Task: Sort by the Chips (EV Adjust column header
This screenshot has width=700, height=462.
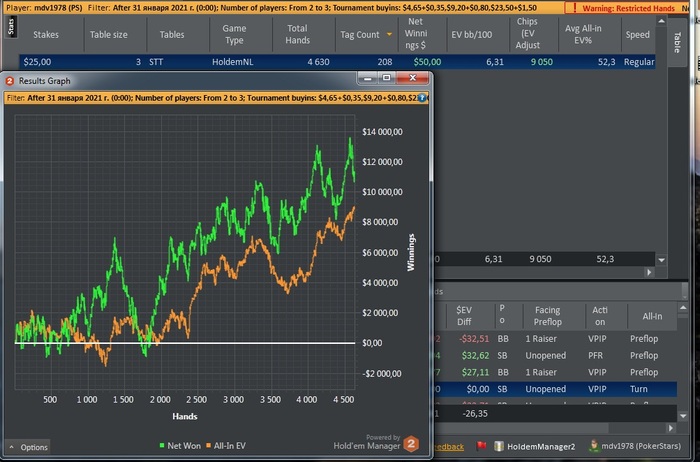Action: click(x=528, y=33)
